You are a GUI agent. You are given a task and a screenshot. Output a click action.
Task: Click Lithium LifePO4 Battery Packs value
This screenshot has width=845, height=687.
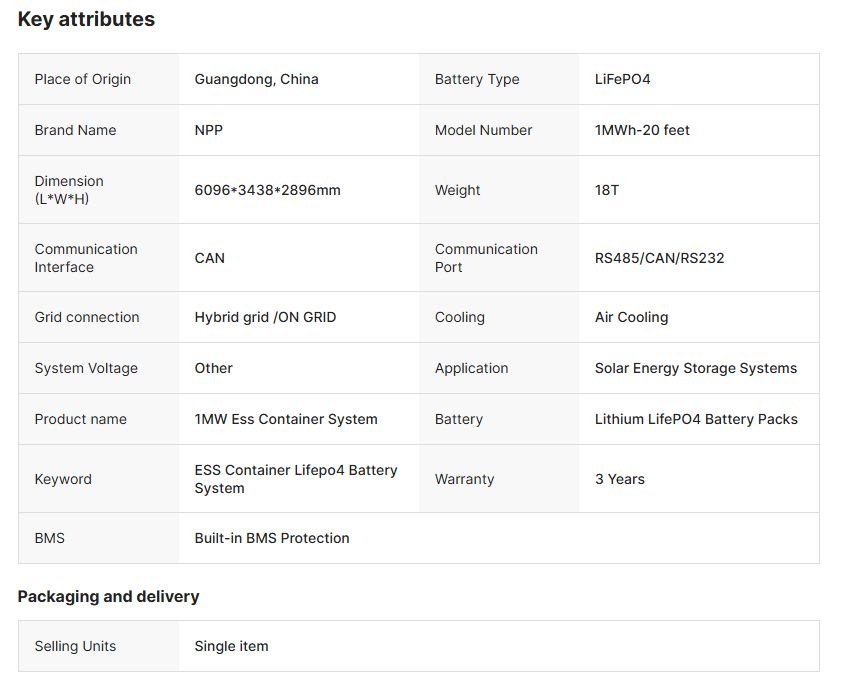(x=696, y=419)
